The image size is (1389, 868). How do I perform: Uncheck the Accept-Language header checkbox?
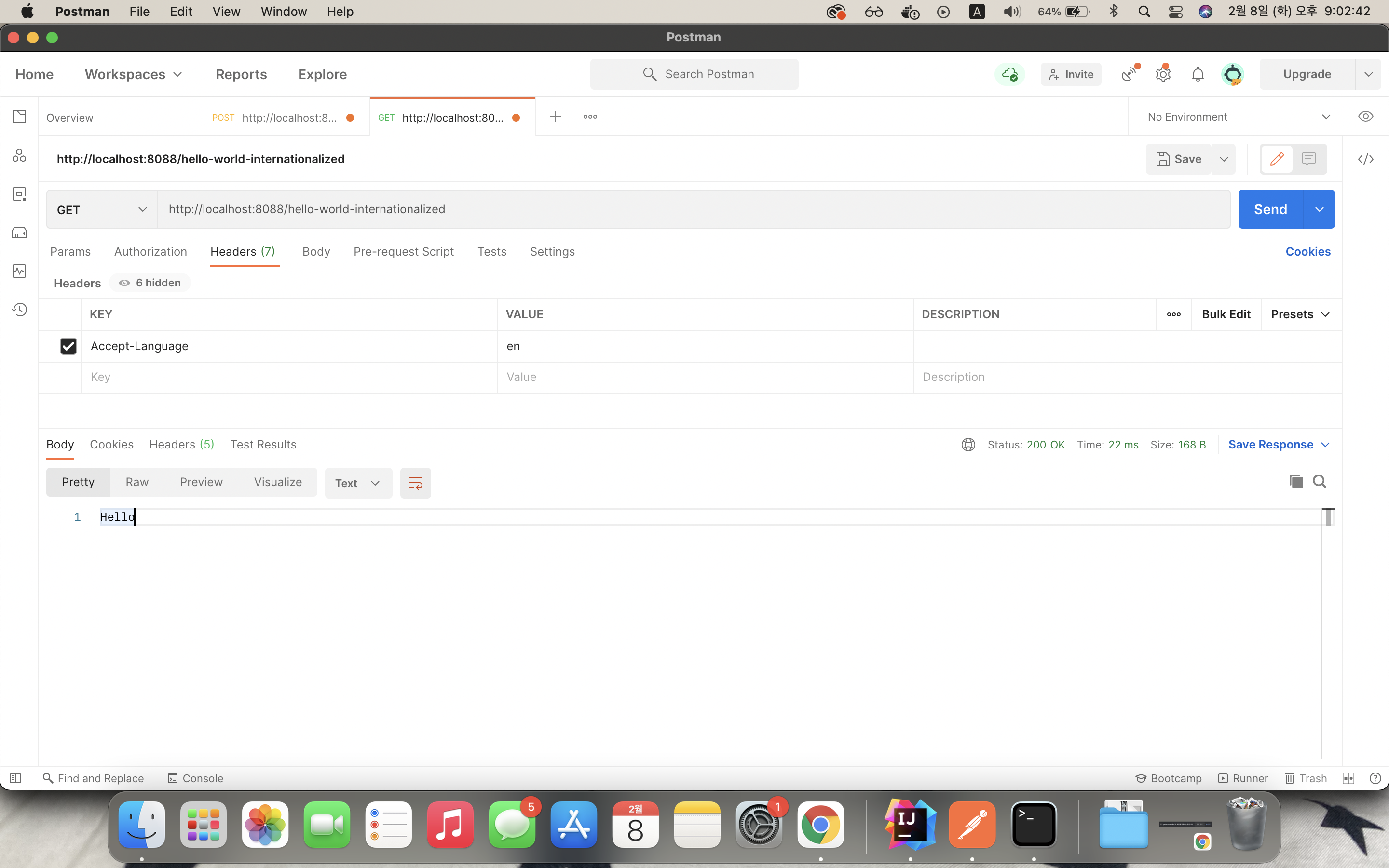(x=68, y=346)
